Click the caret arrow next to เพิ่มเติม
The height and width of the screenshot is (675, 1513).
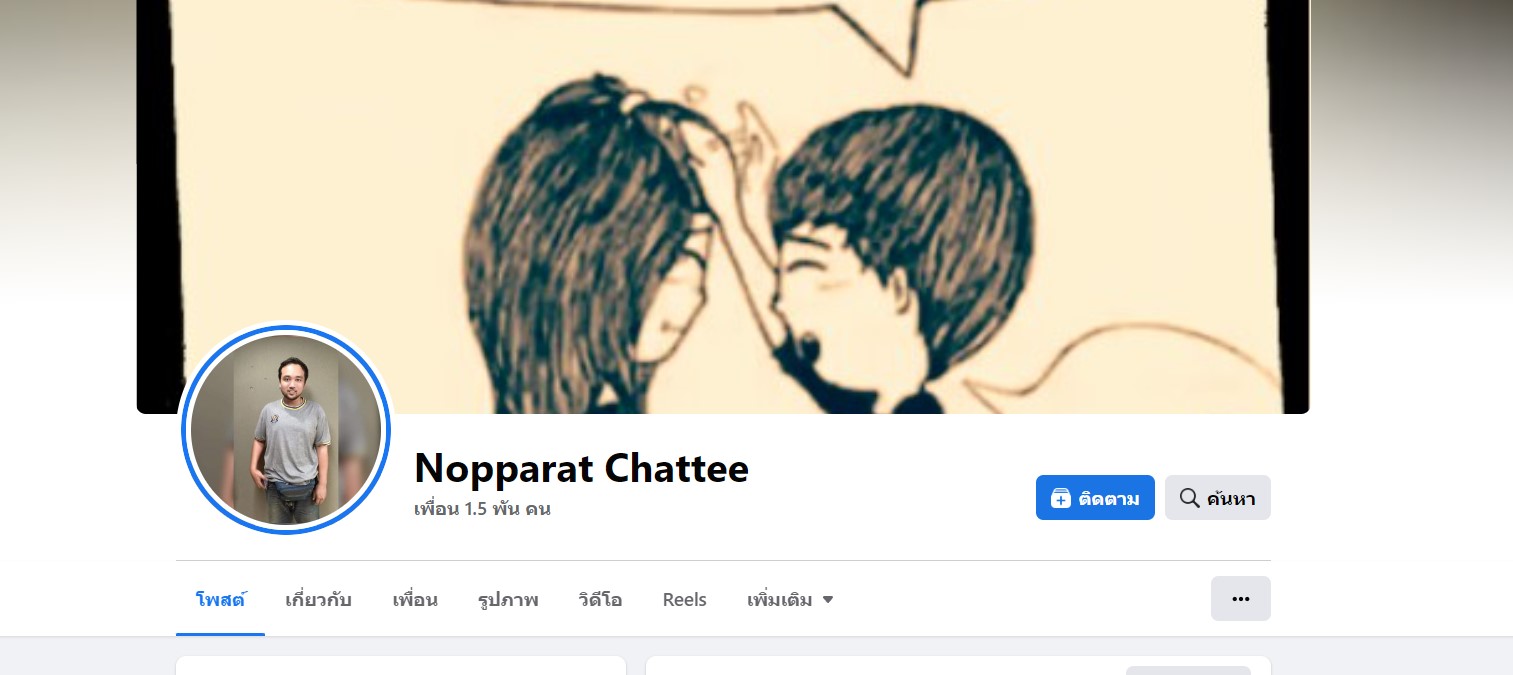pyautogui.click(x=828, y=600)
